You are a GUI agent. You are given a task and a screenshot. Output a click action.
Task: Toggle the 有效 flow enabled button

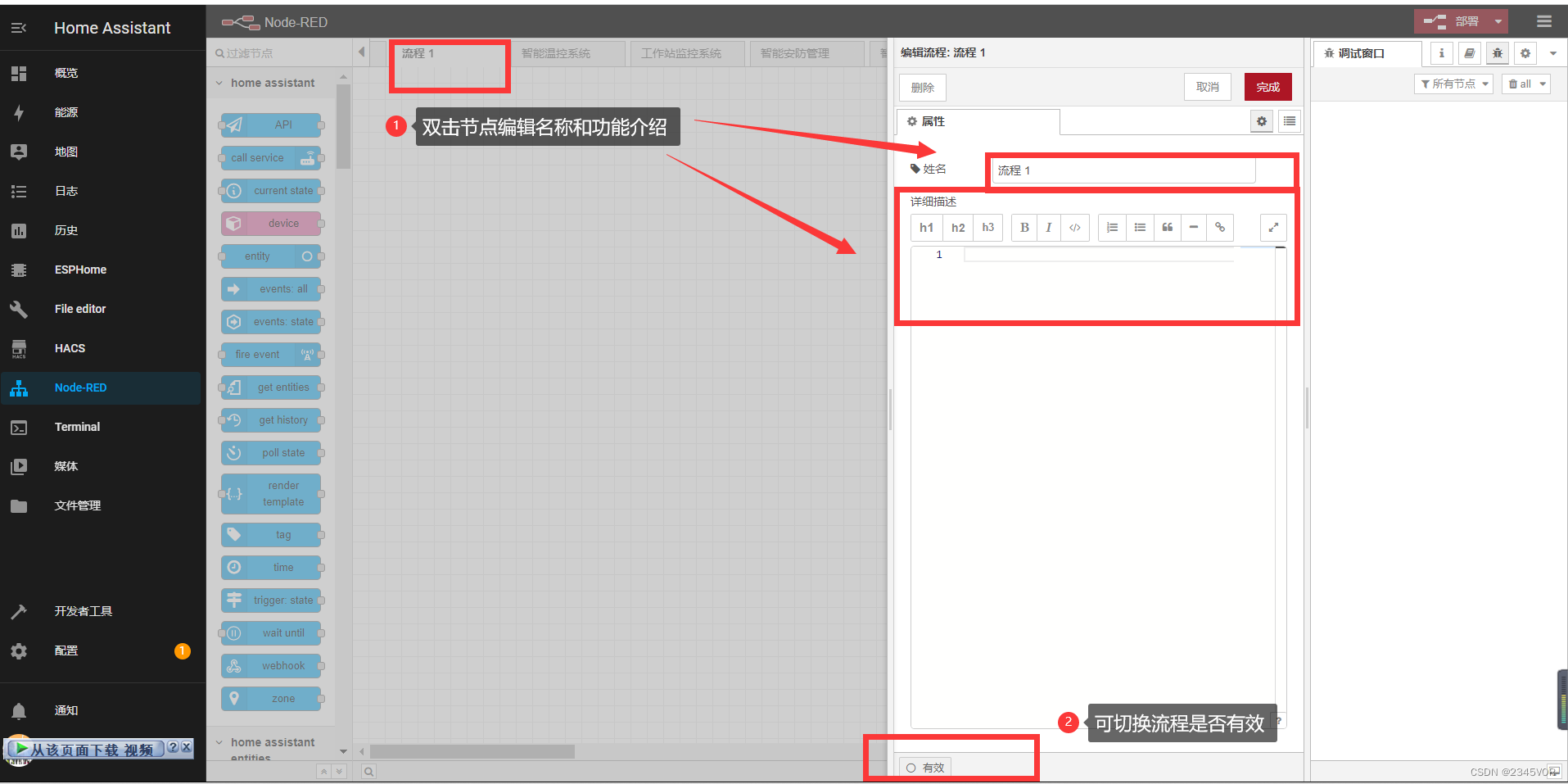click(925, 768)
